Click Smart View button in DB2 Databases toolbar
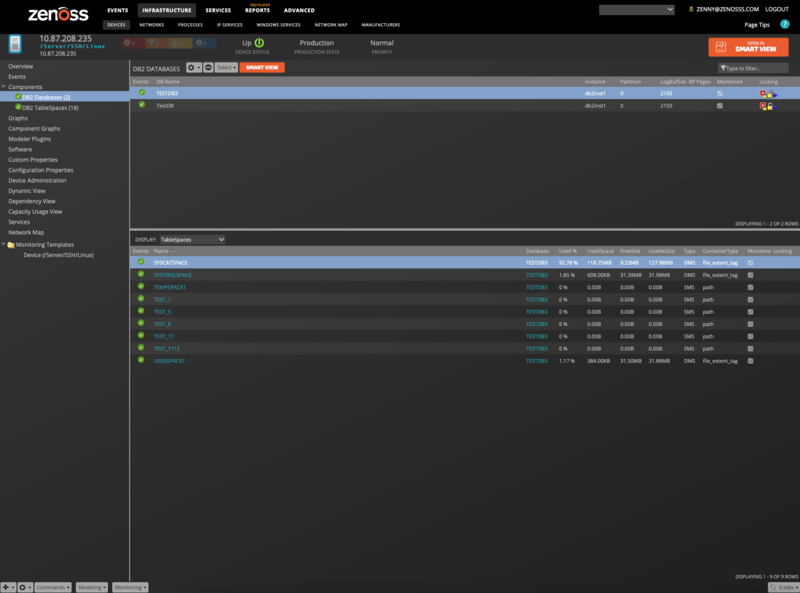The width and height of the screenshot is (800, 593). tap(262, 67)
